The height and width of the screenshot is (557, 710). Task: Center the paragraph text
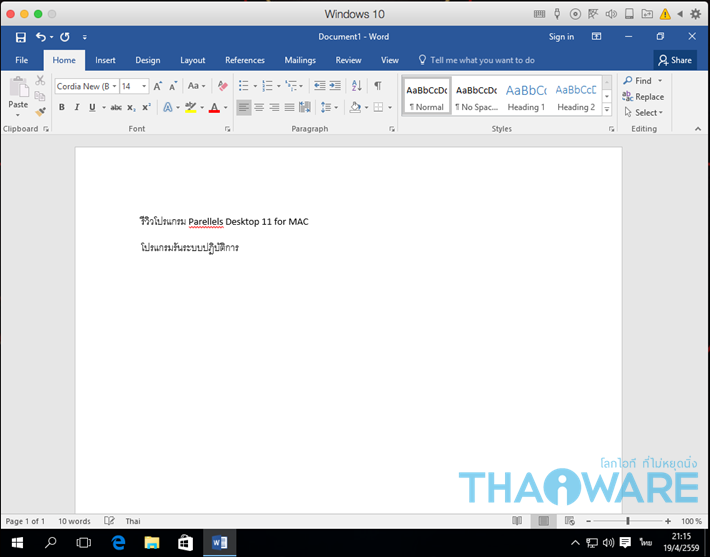click(x=259, y=107)
